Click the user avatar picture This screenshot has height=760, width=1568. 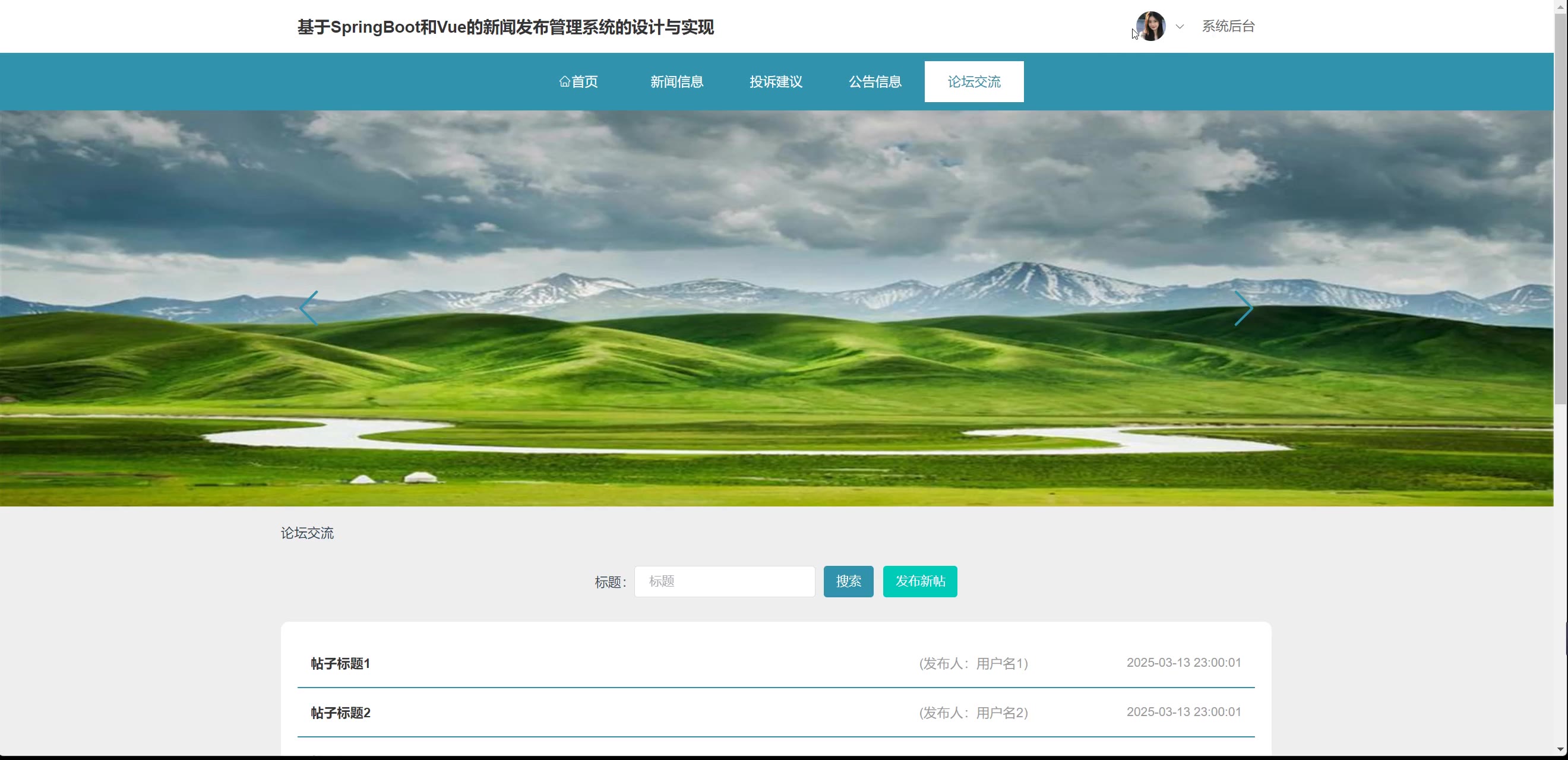pyautogui.click(x=1150, y=26)
